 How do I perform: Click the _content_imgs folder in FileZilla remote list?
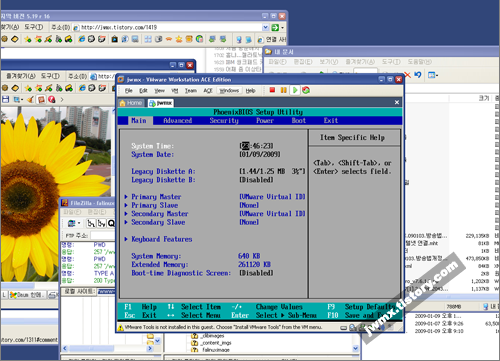pos(212,343)
